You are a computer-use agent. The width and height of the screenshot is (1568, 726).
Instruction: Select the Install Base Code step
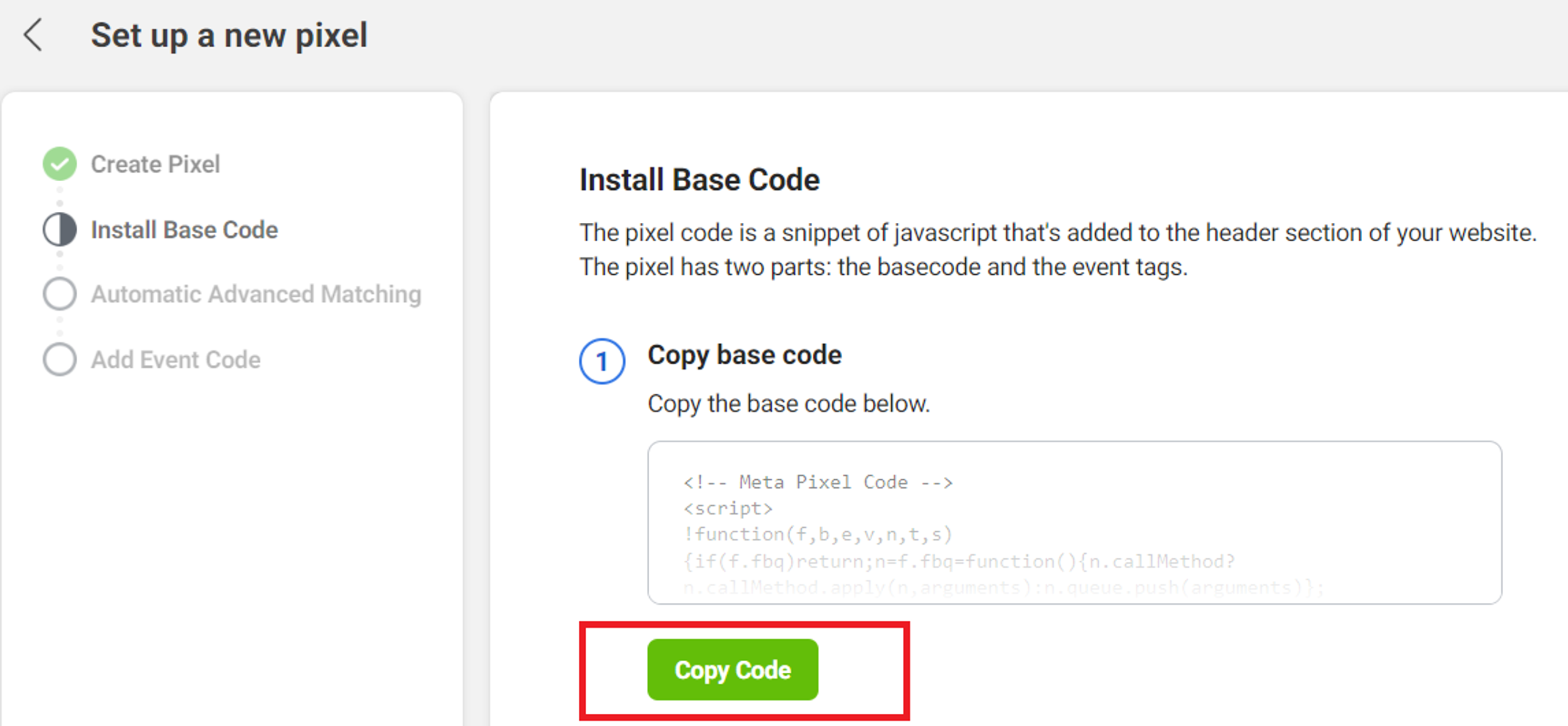point(184,230)
